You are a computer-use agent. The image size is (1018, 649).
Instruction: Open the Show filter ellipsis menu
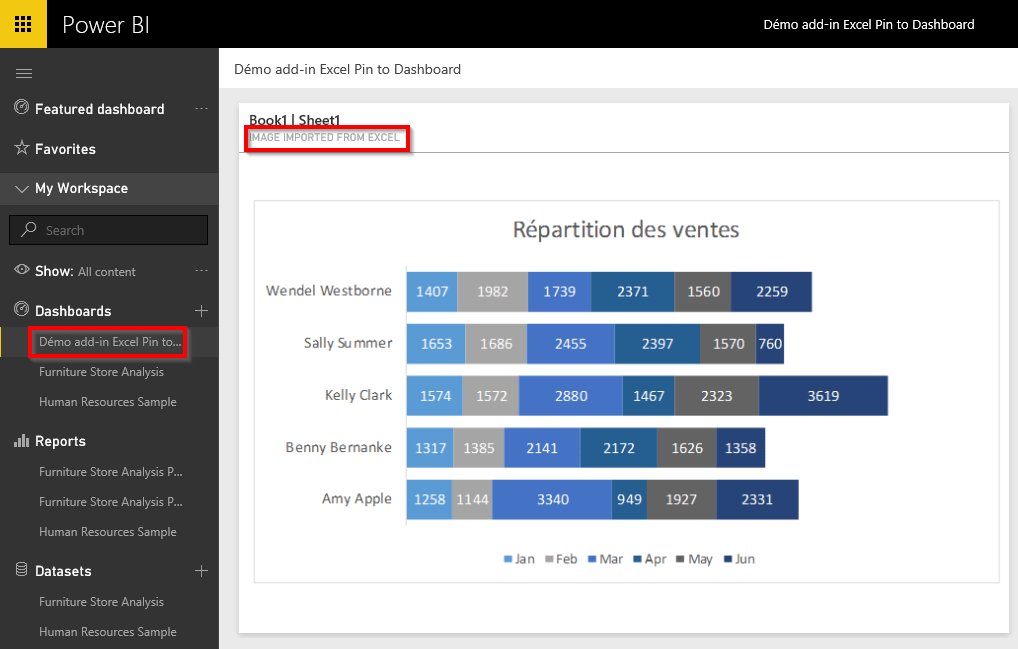coord(201,271)
